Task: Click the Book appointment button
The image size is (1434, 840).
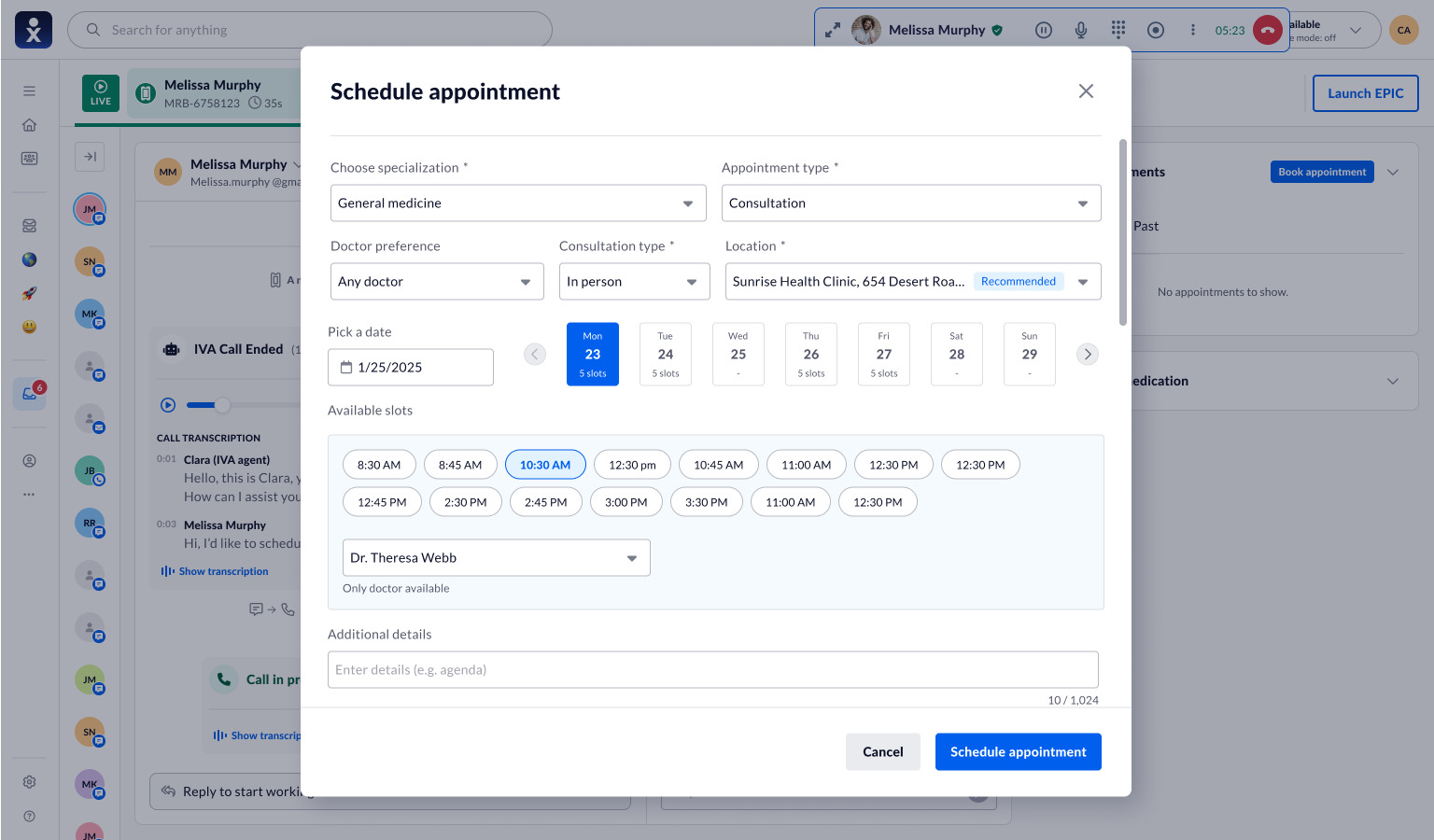Action: (x=1322, y=172)
